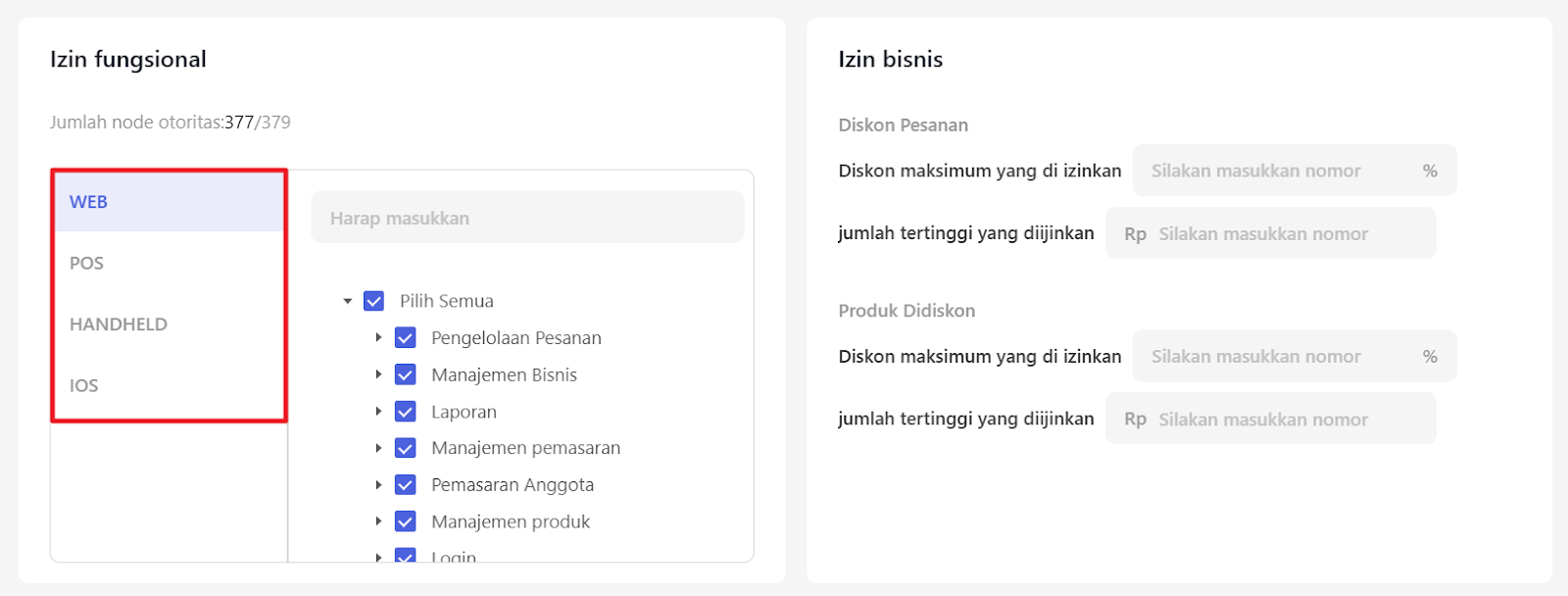Expand the Manajemen pemasaran node
The image size is (1568, 596).
(378, 448)
